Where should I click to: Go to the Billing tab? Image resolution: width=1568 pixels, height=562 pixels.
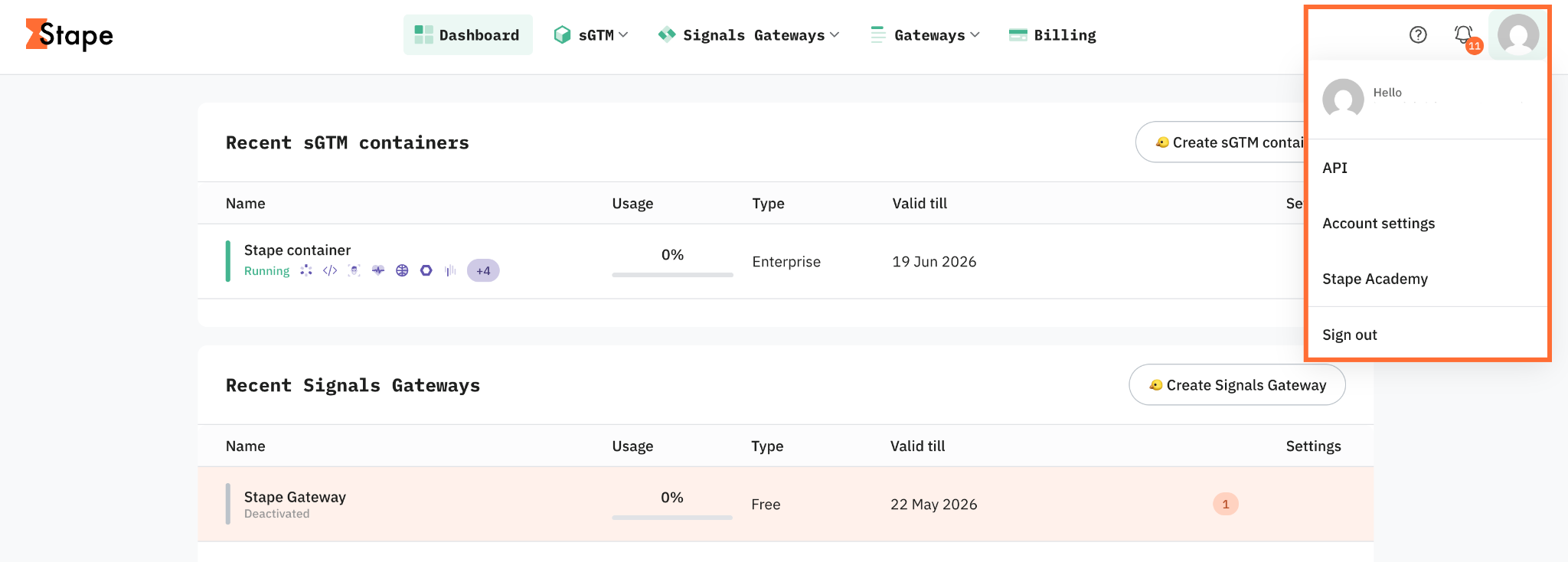point(1053,34)
